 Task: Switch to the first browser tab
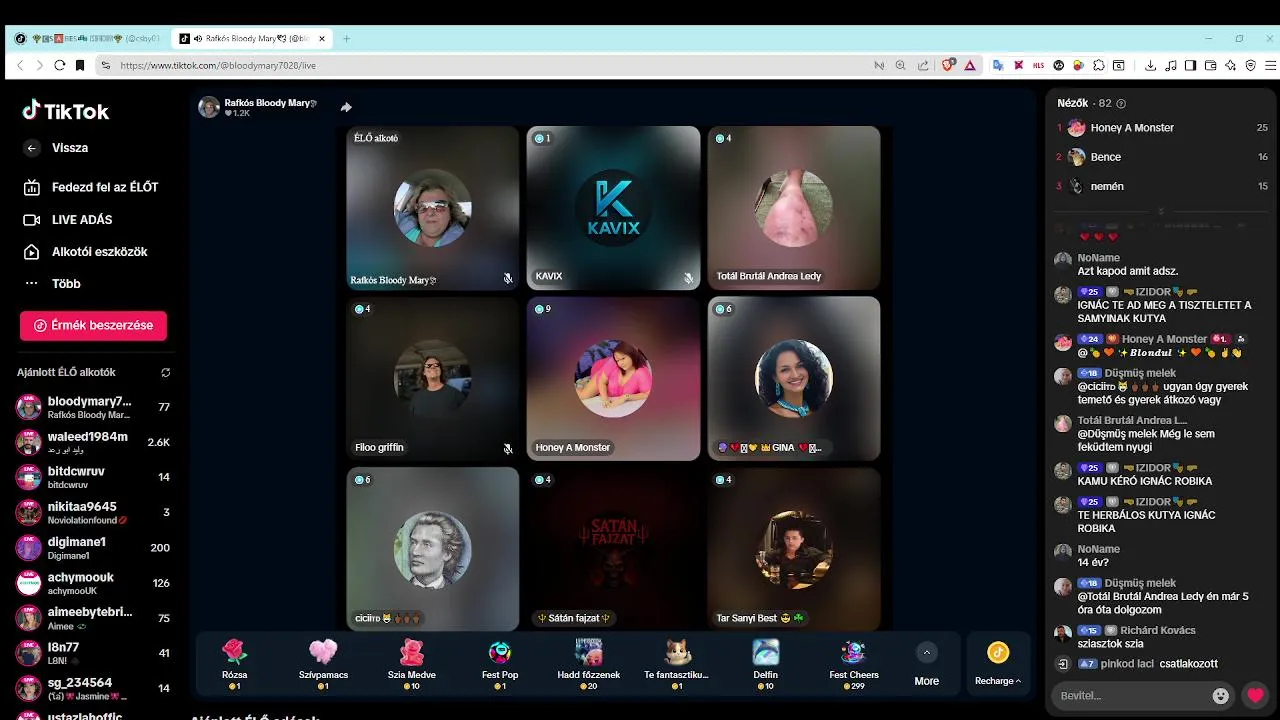click(88, 38)
